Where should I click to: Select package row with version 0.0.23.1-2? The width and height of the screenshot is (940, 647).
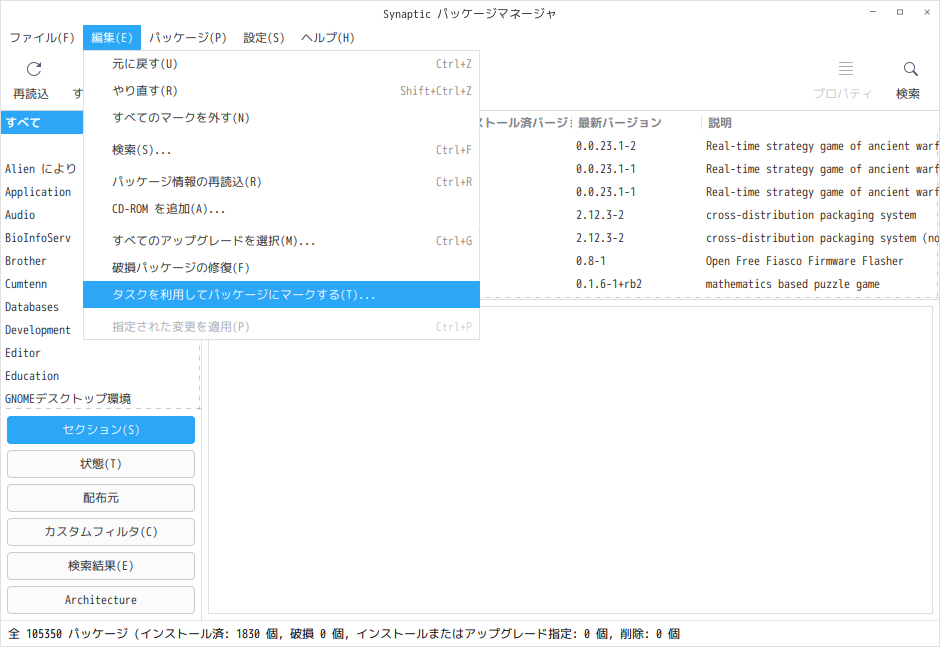tap(708, 146)
